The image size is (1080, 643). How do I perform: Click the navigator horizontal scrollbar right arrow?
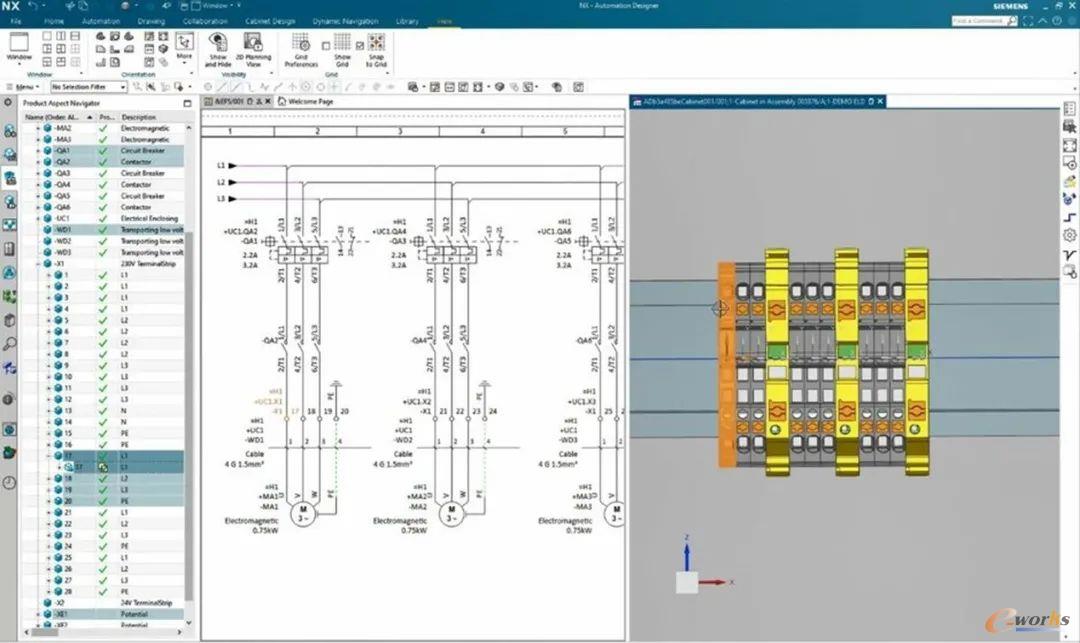click(x=180, y=631)
